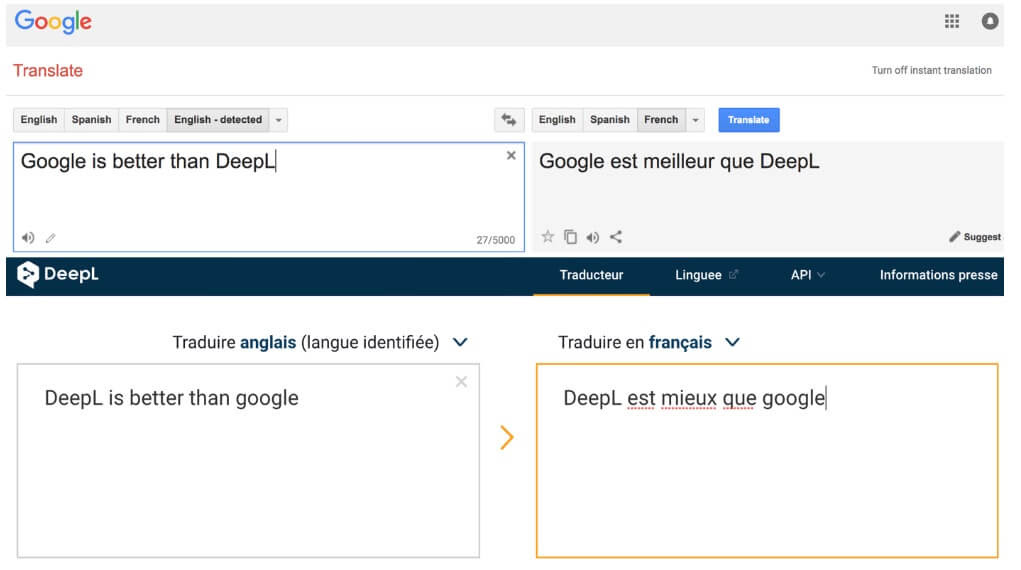Click the orange arrow between DeepL boxes
Image resolution: width=1021 pixels, height=570 pixels.
507,437
